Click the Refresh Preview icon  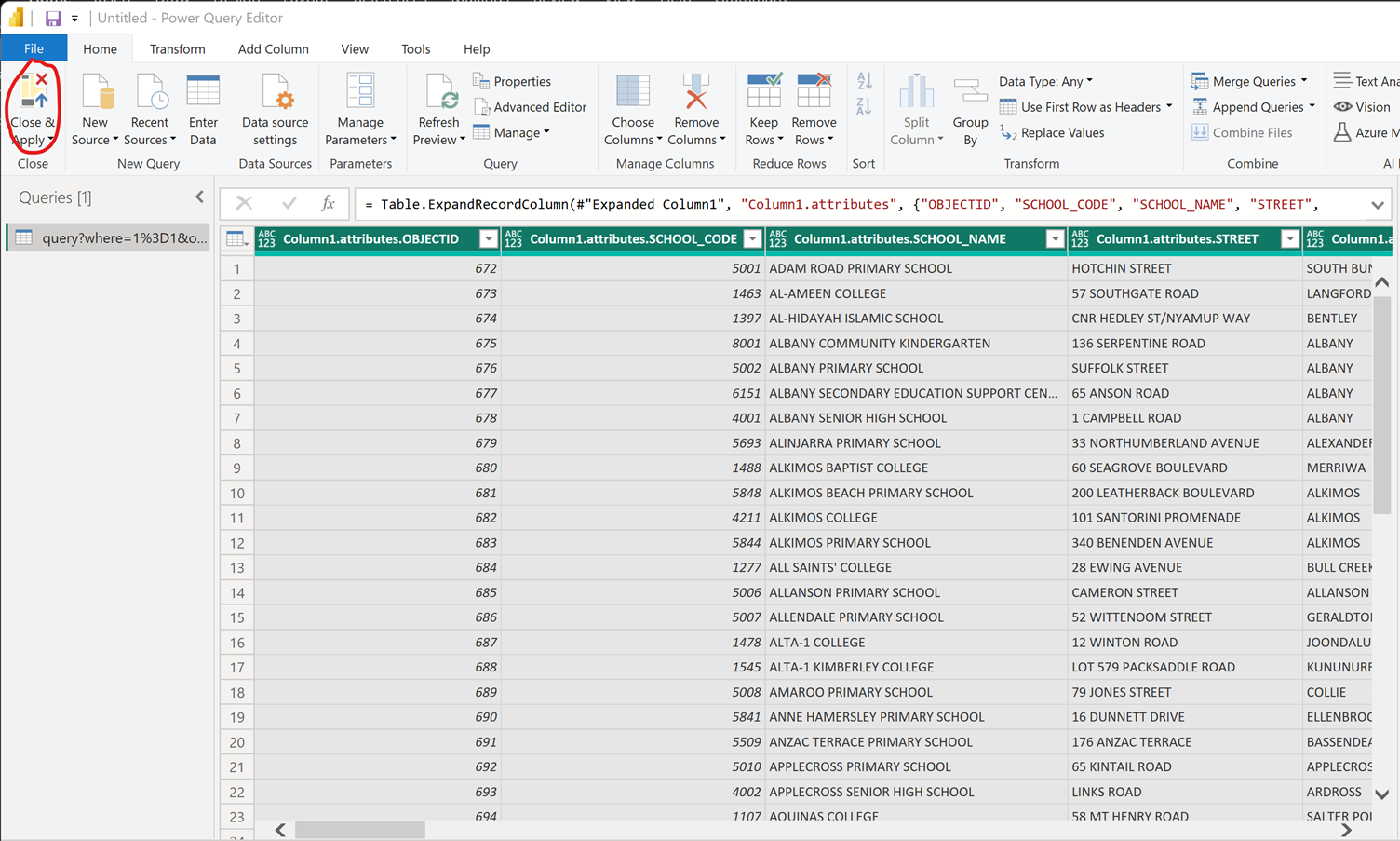[440, 92]
